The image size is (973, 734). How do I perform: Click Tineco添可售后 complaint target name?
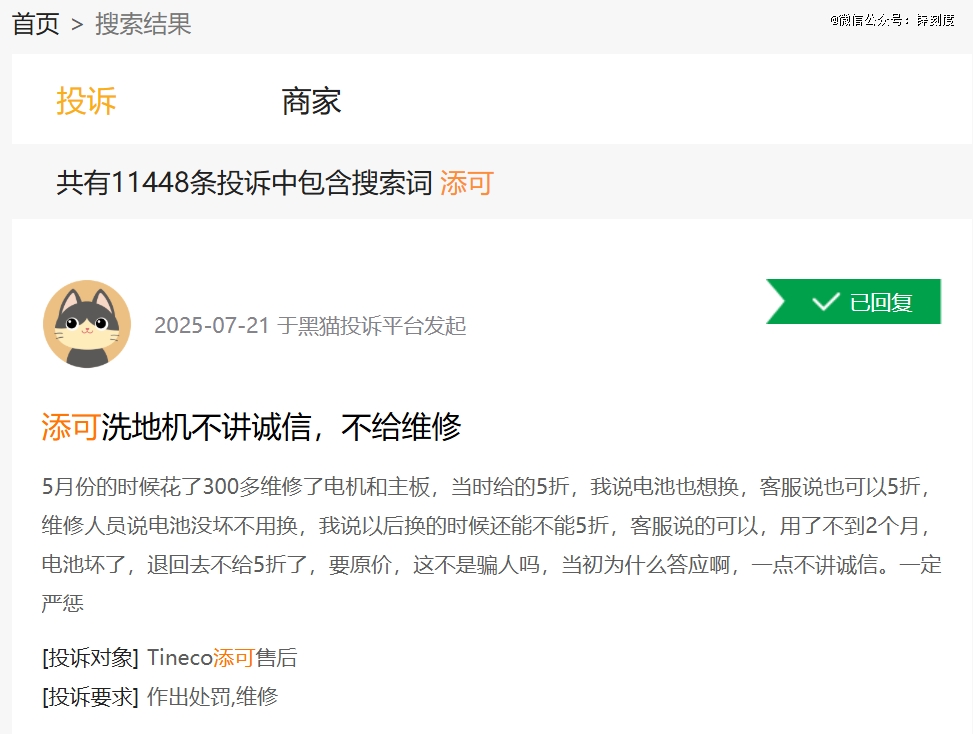point(222,658)
